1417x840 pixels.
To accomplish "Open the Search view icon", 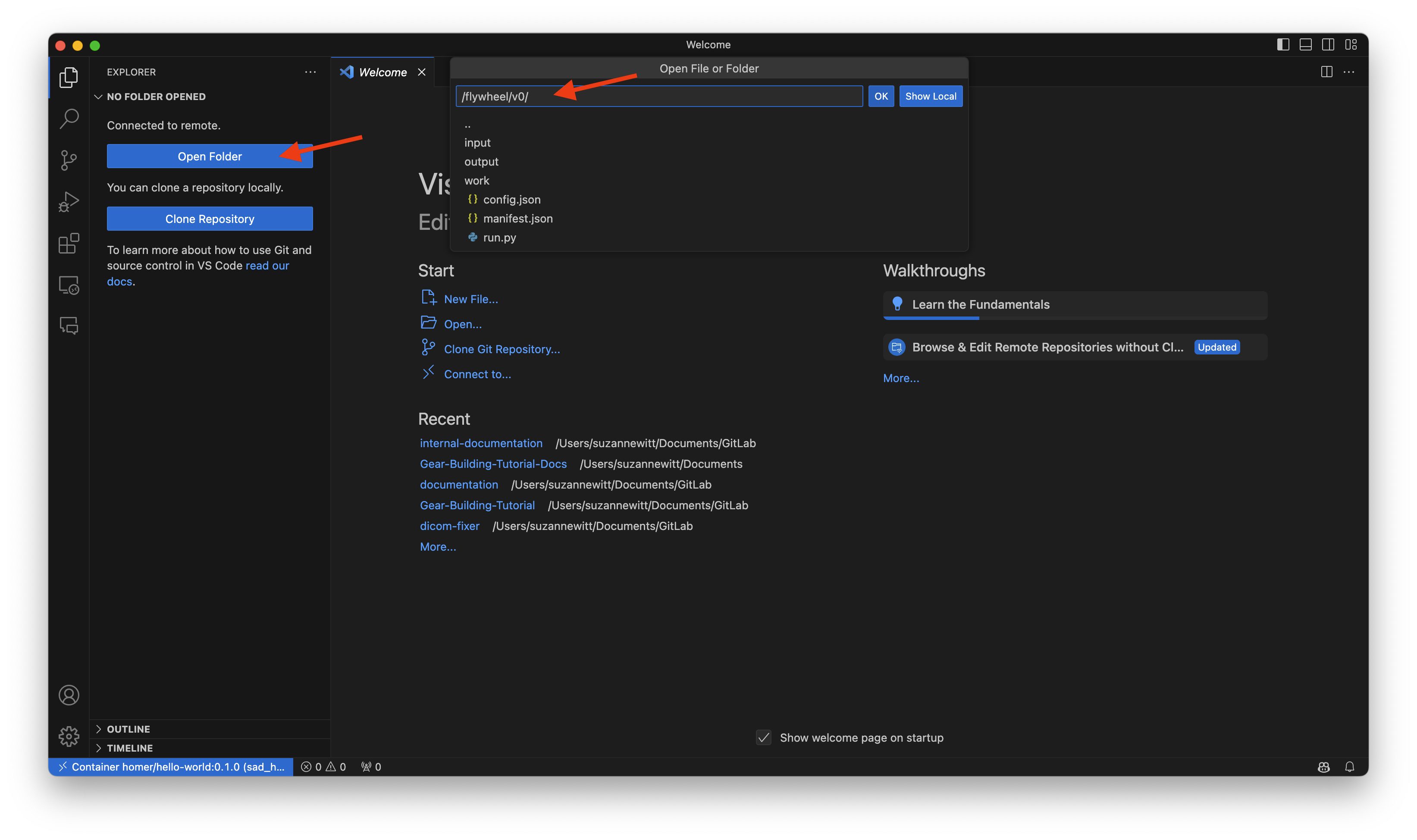I will [69, 118].
